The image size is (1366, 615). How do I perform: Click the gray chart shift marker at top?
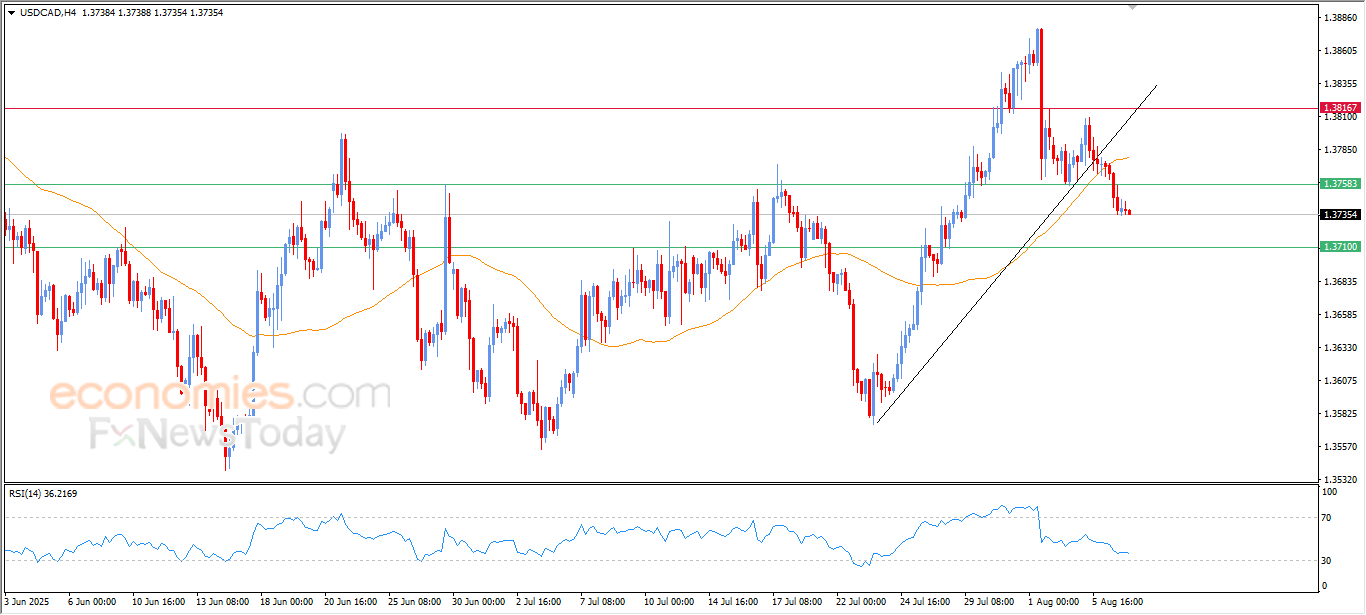[1133, 7]
